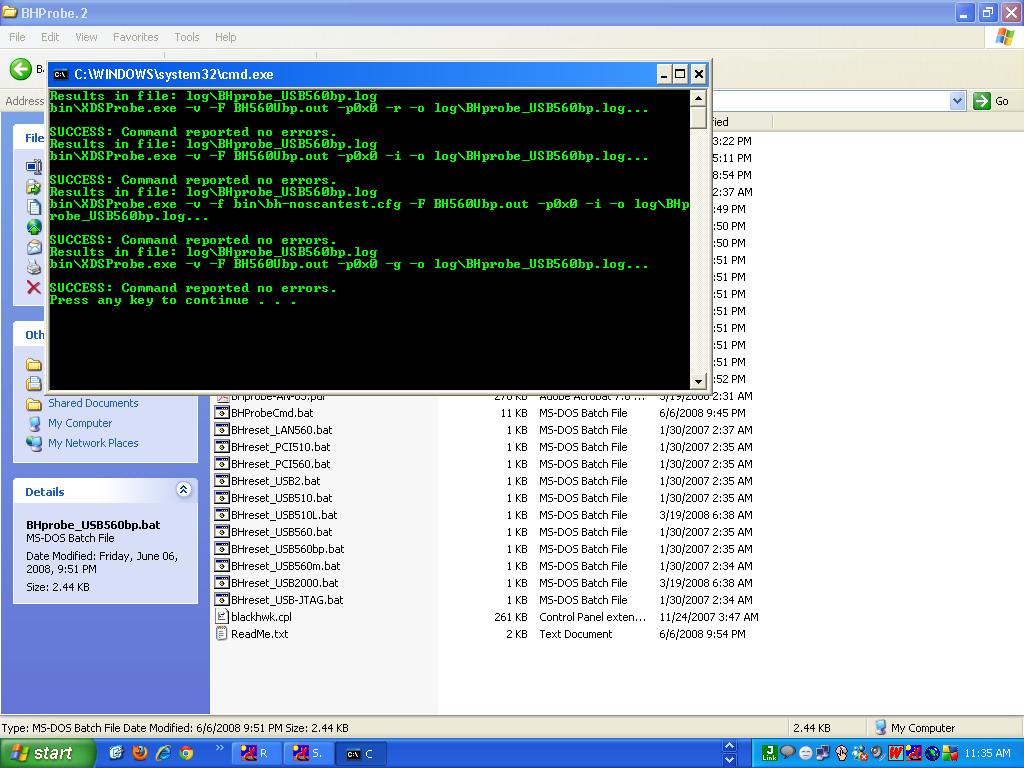1024x768 pixels.
Task: Launch Chrome from Quick Launch
Action: click(186, 753)
